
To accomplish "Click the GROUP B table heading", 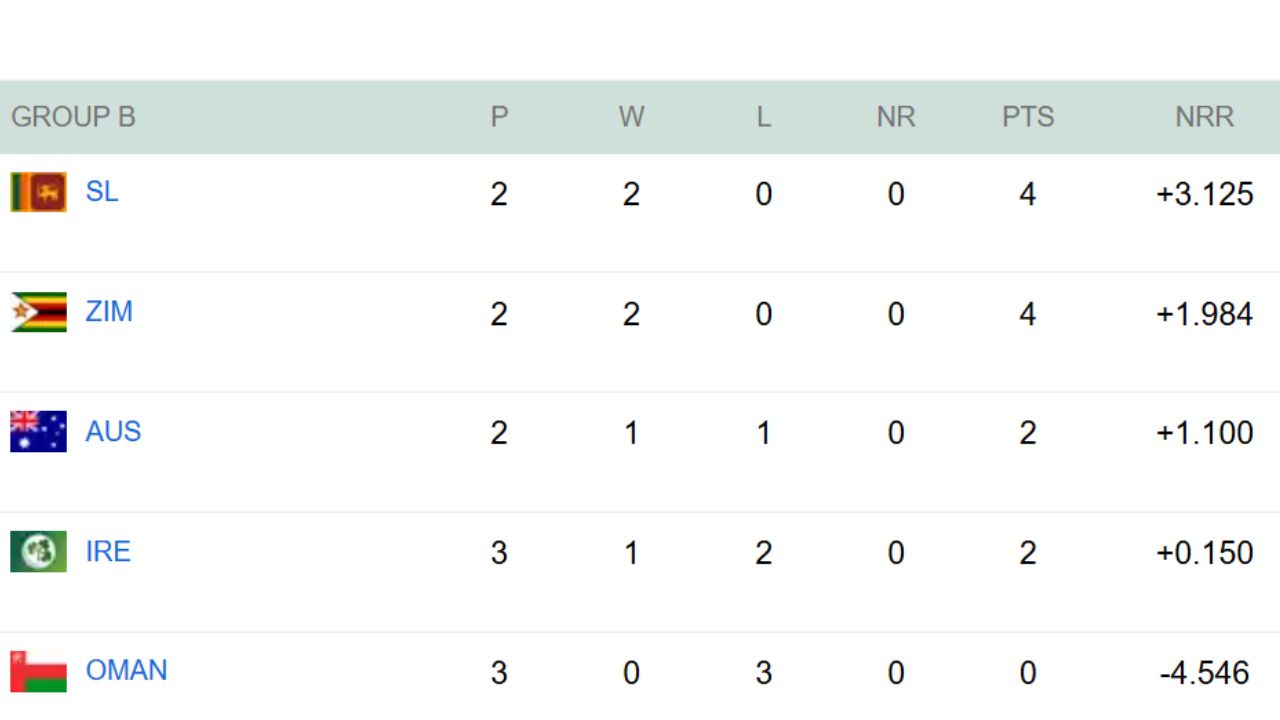I will (x=73, y=117).
